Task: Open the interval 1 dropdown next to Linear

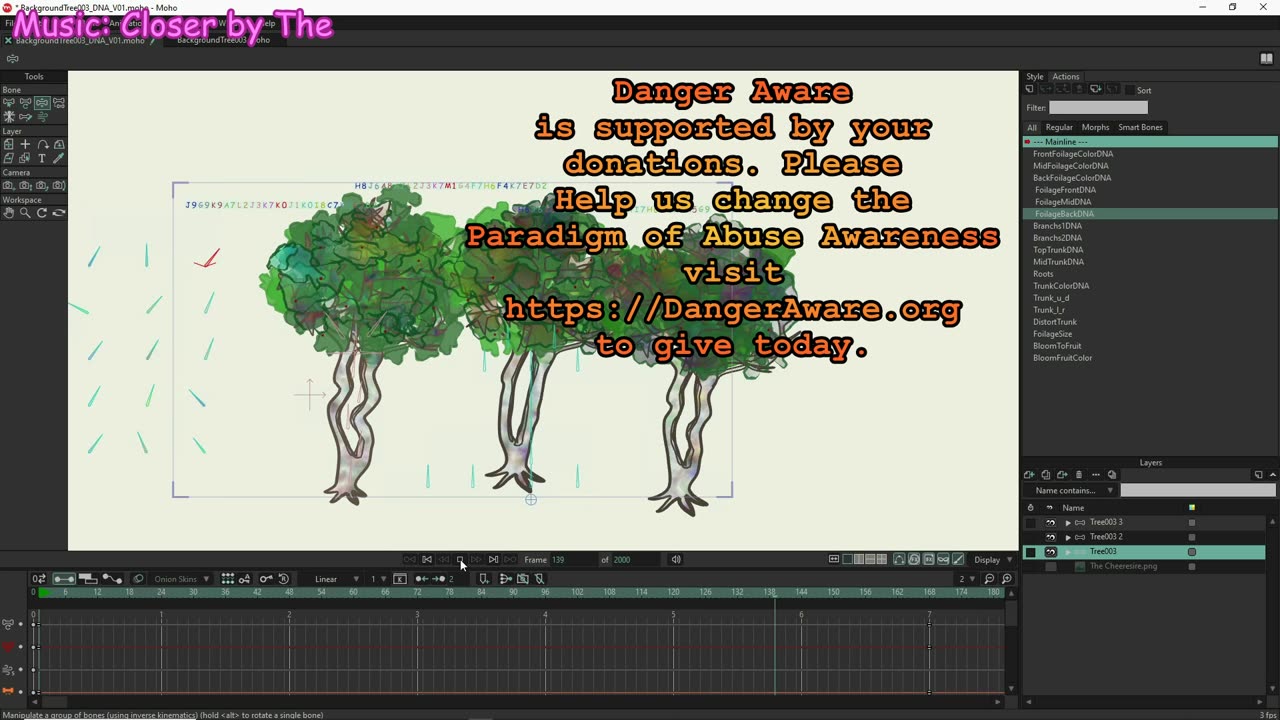Action: point(378,579)
